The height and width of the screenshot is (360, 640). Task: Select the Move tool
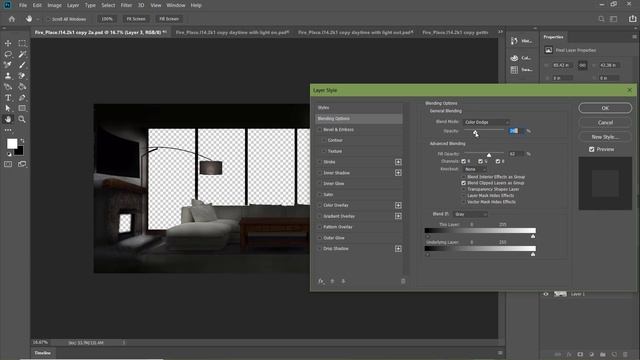click(8, 43)
